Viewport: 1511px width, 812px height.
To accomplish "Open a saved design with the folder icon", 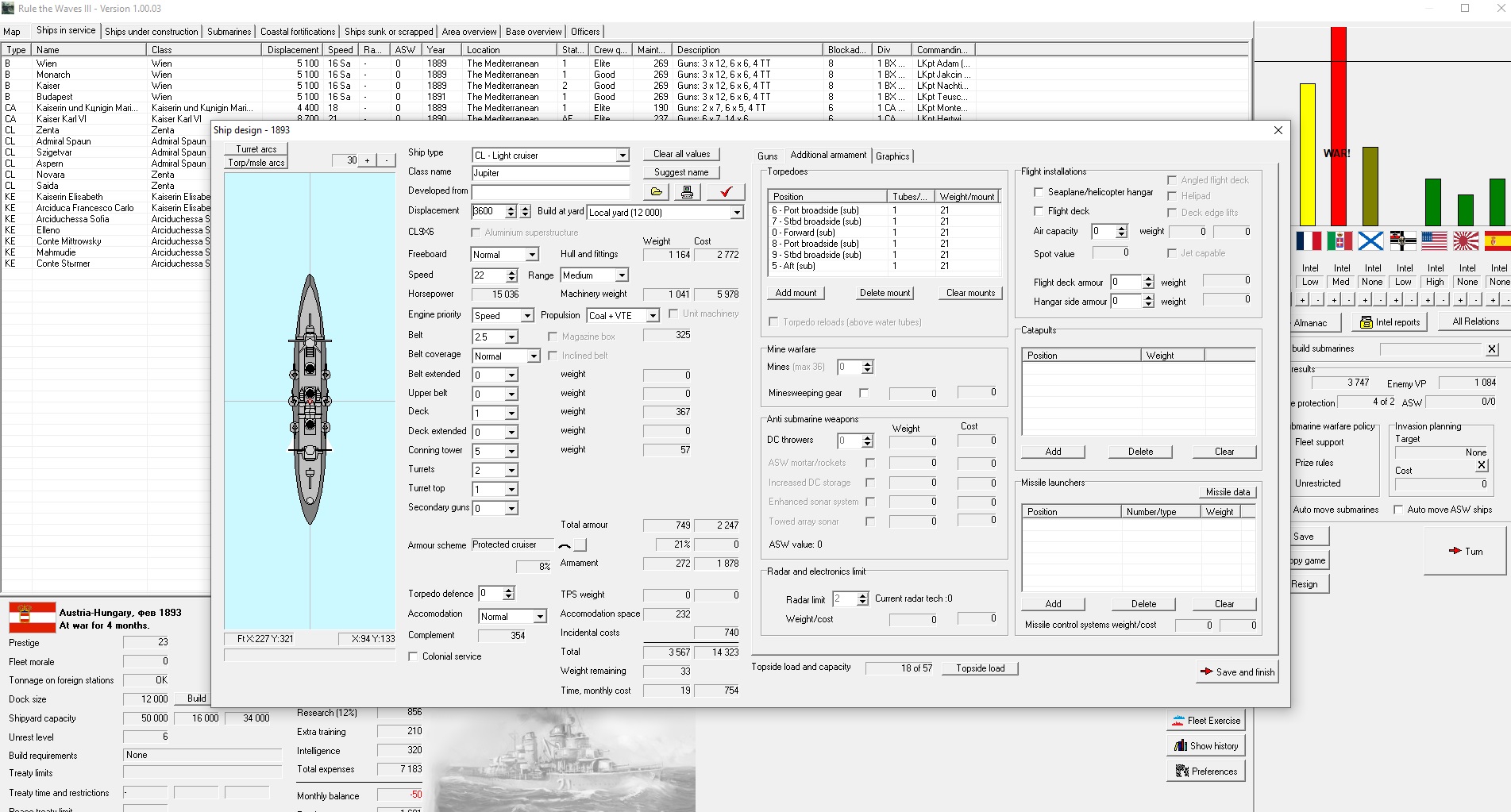I will (x=656, y=192).
